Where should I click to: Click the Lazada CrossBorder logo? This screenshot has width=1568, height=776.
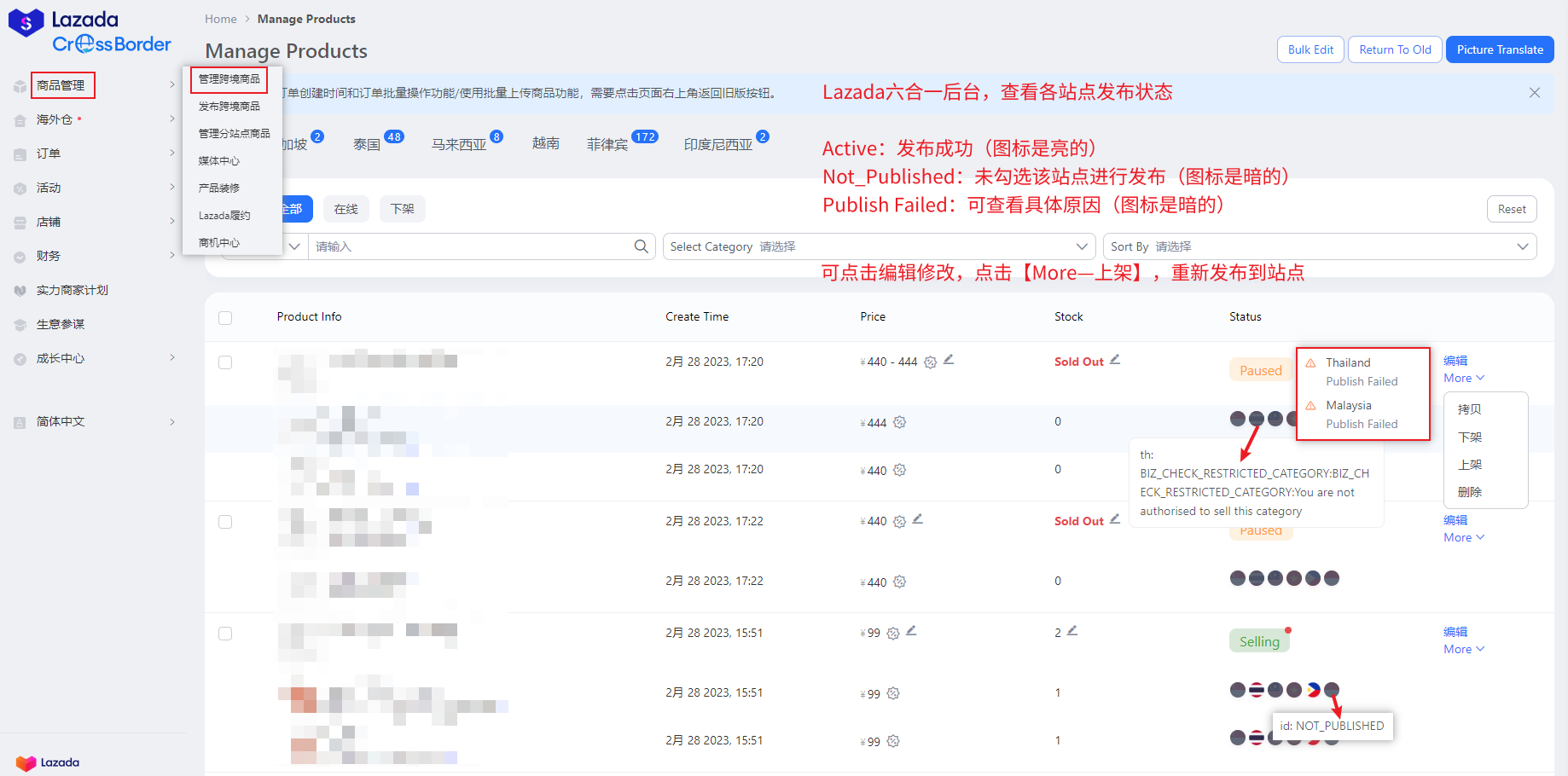90,32
